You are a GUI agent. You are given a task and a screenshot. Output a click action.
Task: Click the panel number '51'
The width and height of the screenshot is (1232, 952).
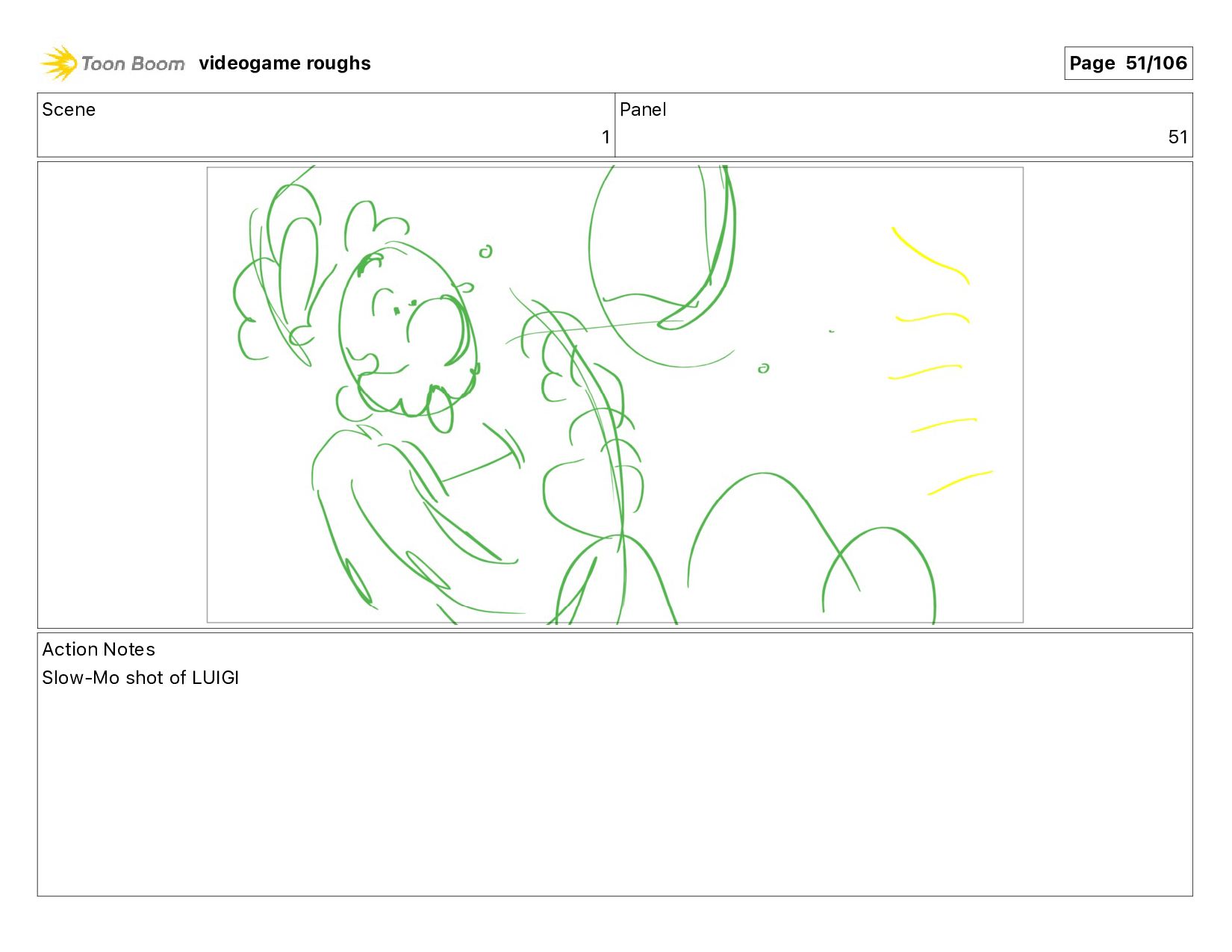coord(1177,137)
